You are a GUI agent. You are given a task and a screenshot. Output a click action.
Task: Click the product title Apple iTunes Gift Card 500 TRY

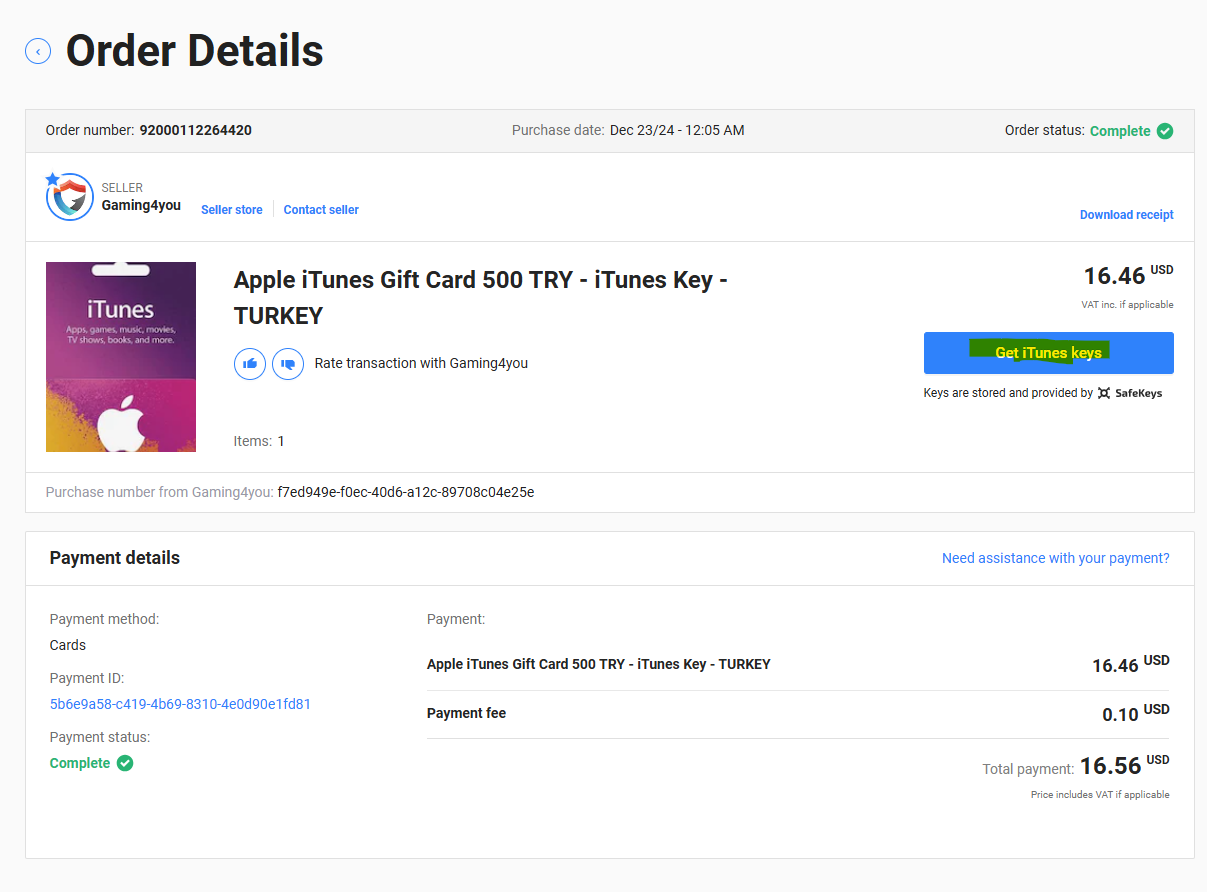pos(480,297)
